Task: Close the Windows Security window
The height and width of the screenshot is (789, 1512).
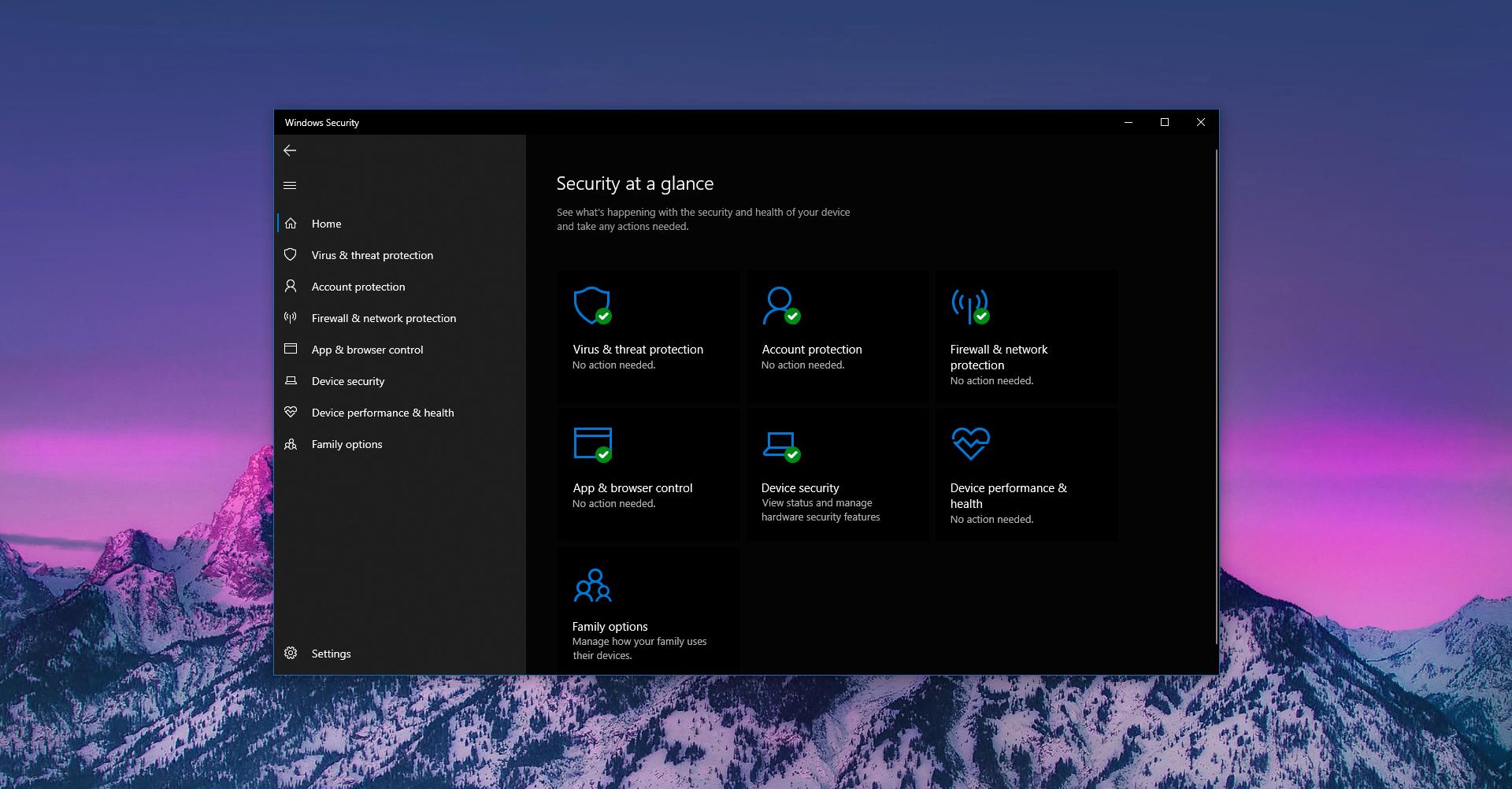Action: (1201, 122)
